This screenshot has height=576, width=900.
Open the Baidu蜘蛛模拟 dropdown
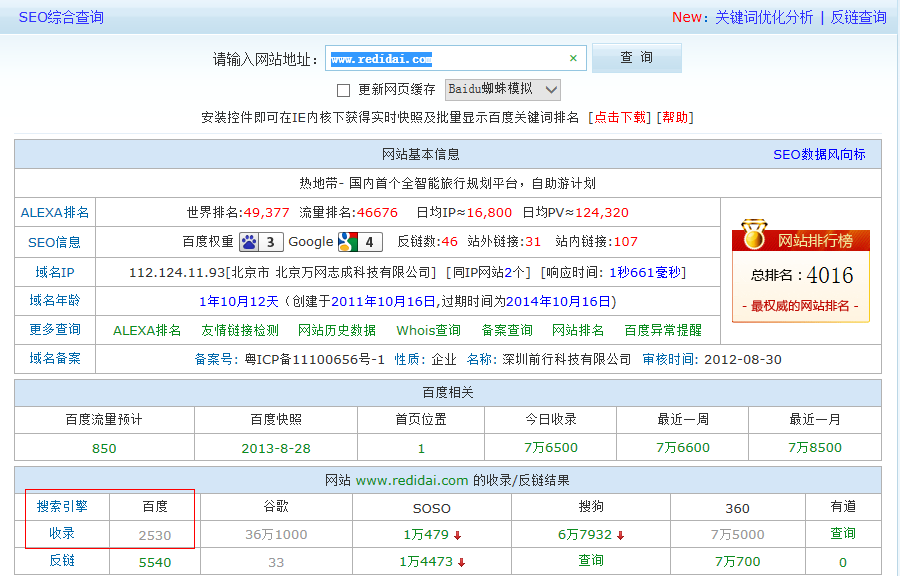[503, 89]
